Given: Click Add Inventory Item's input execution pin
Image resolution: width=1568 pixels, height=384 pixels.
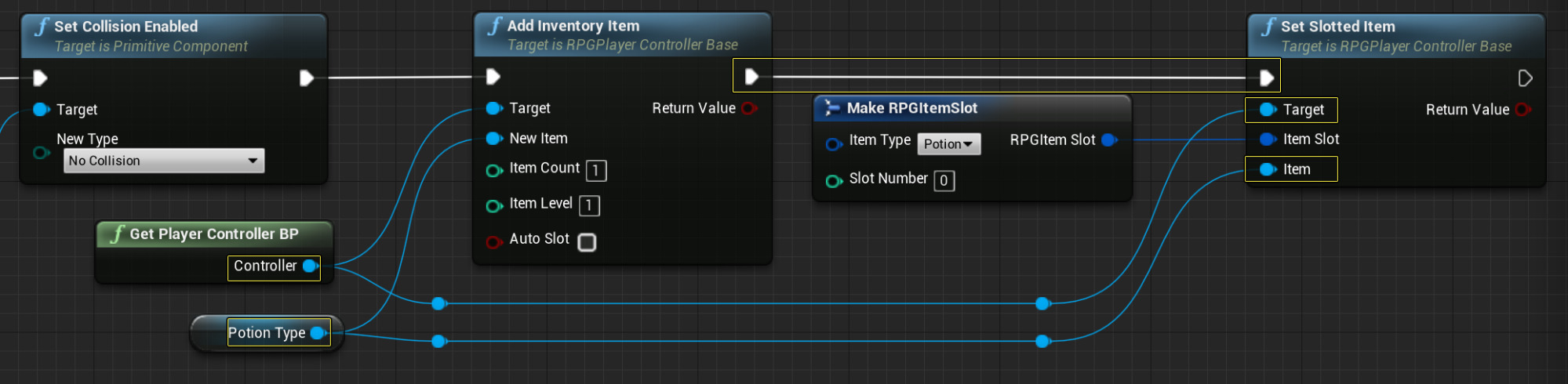Looking at the screenshot, I should coord(493,77).
